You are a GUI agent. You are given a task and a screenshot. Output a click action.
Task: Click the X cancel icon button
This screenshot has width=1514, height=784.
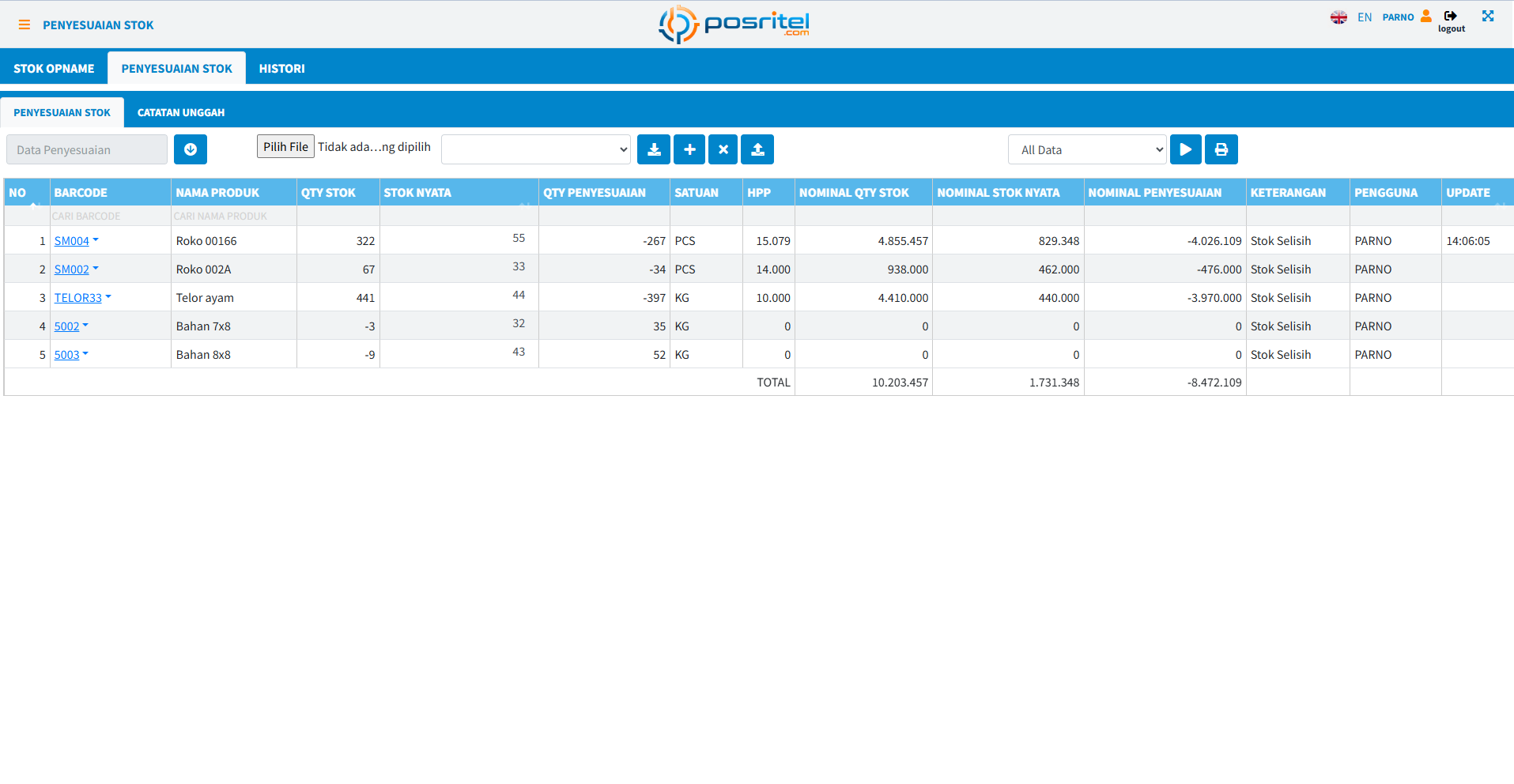pos(723,149)
